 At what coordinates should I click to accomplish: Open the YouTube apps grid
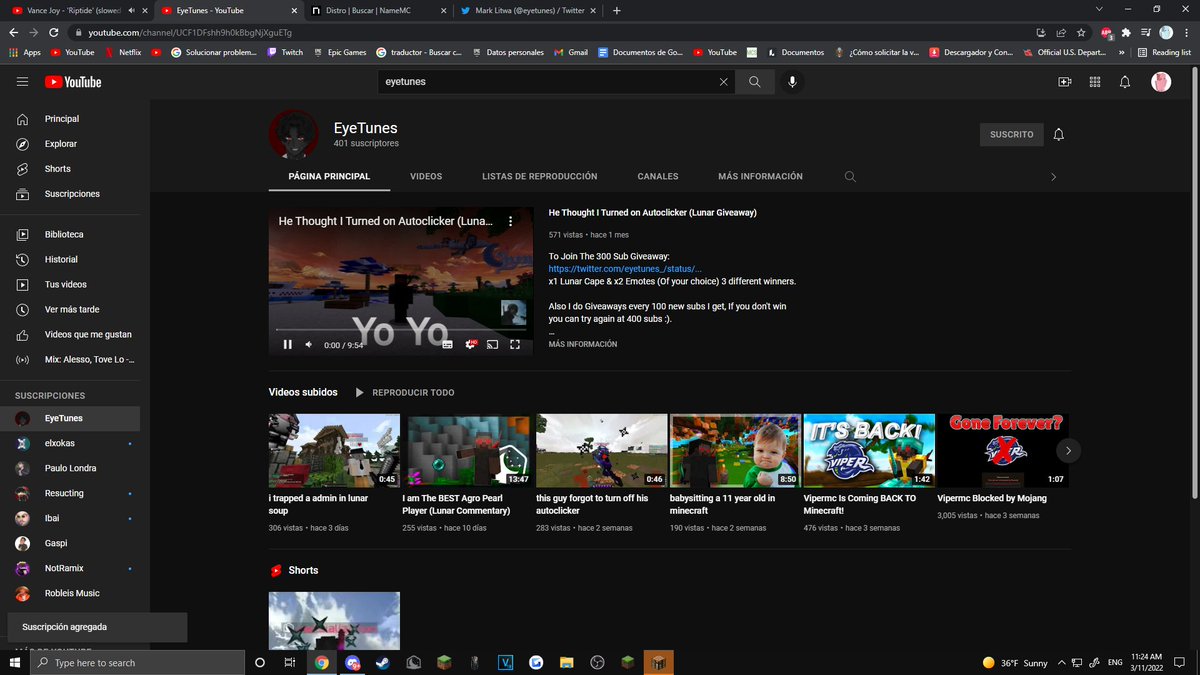(x=1095, y=82)
